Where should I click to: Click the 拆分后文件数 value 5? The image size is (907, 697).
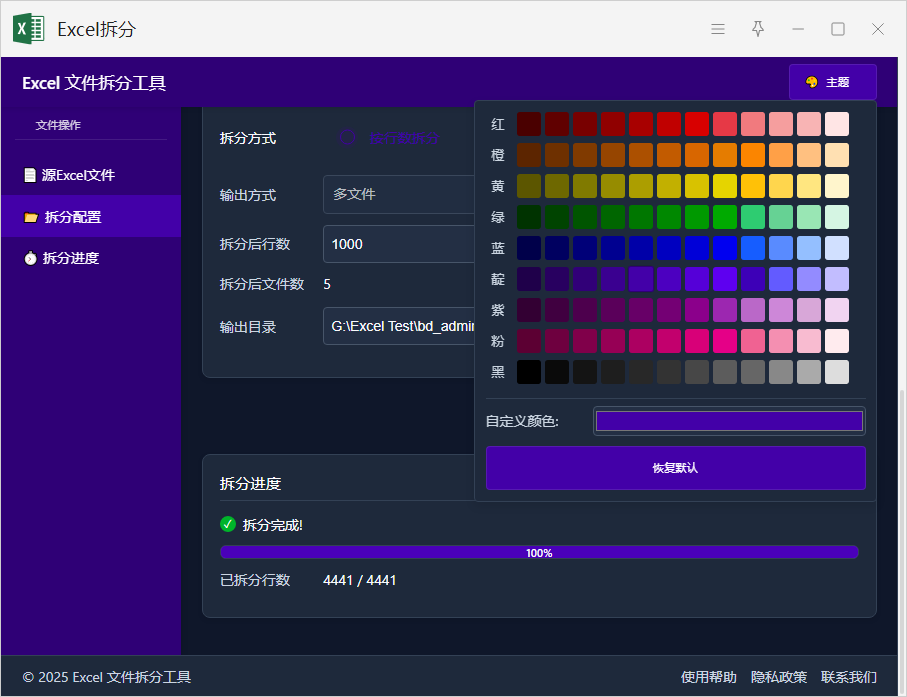tap(327, 284)
